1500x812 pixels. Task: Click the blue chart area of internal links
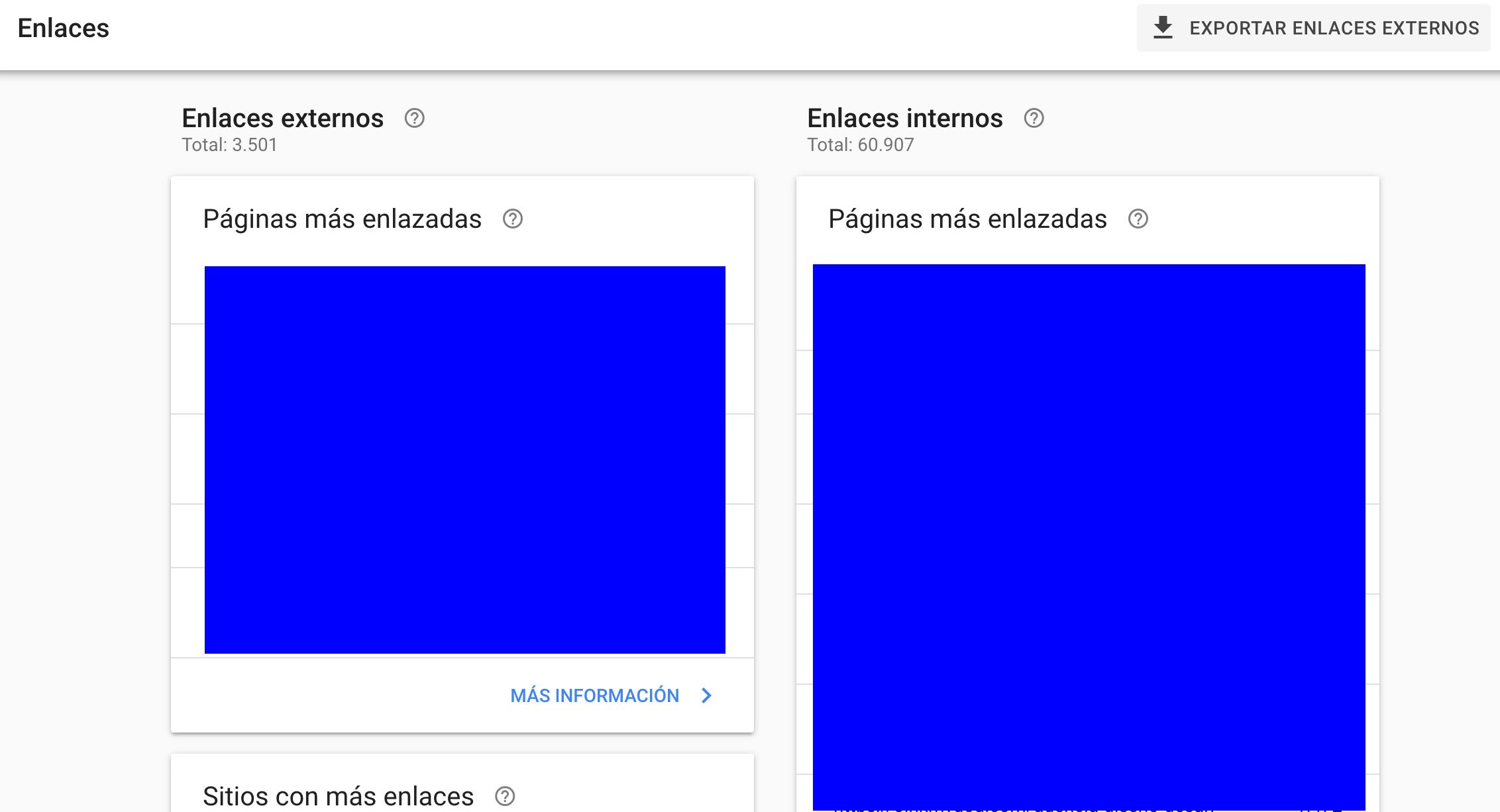click(x=1089, y=530)
